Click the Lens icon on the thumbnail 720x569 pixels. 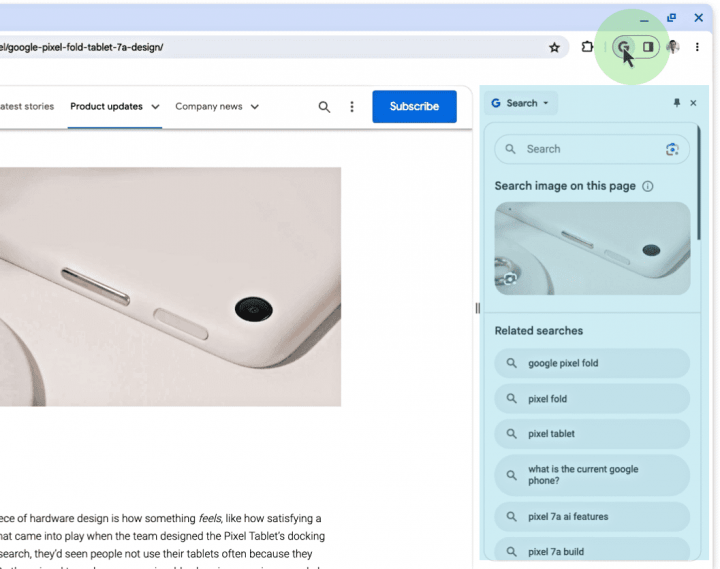point(510,278)
